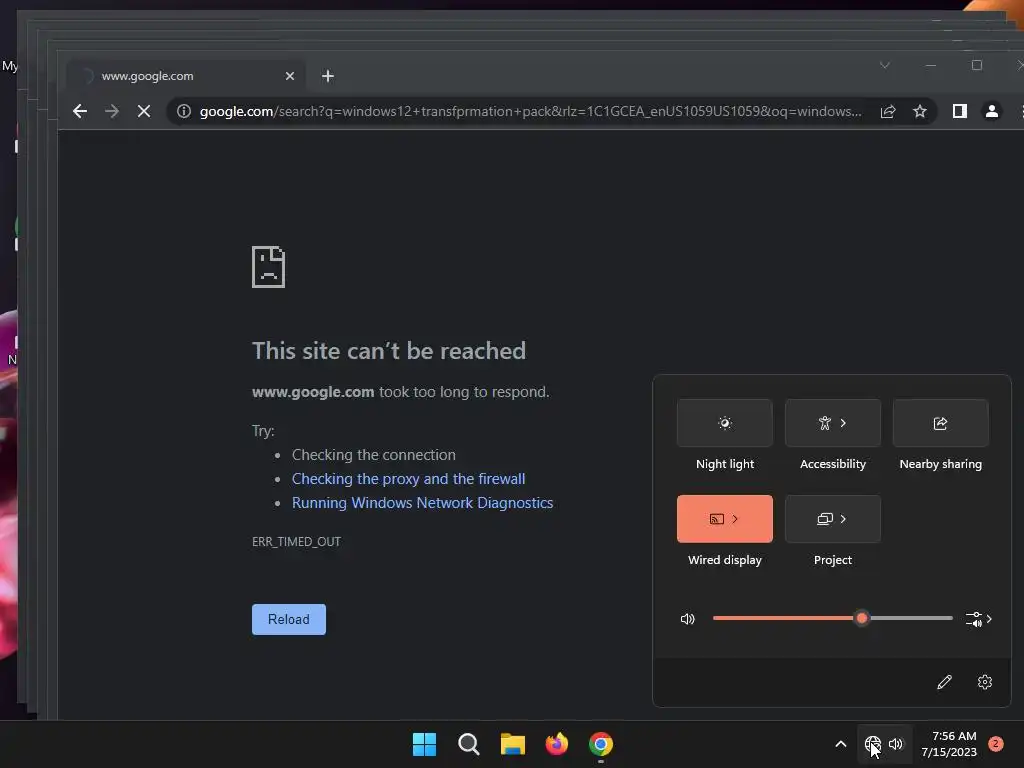Open a new tab with plus button

(x=328, y=76)
